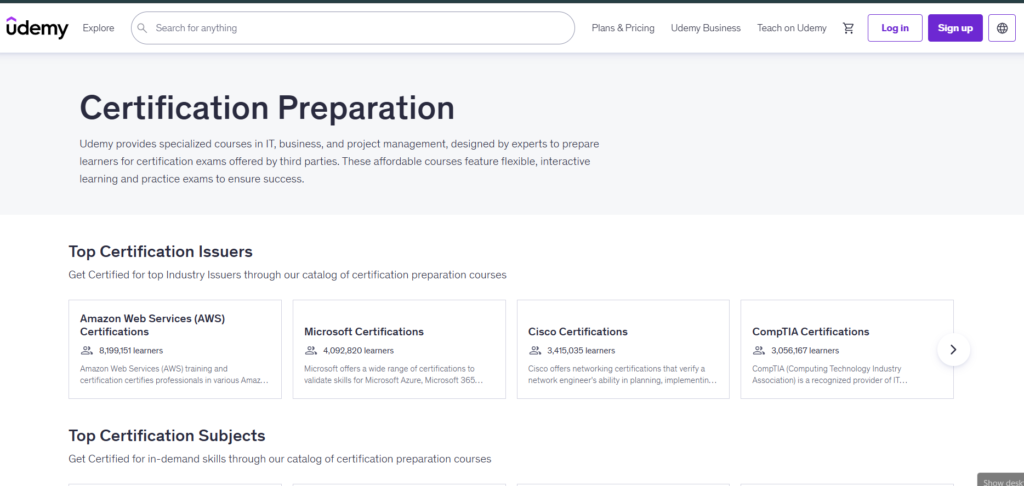Screen dimensions: 1024x486
Task: Open Cisco Certifications card
Action: (x=623, y=349)
